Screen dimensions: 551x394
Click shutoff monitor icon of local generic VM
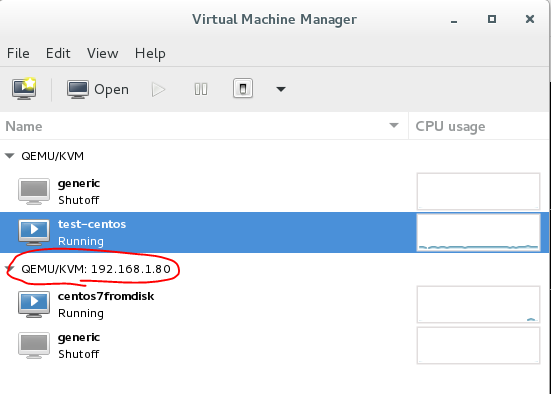pos(34,192)
